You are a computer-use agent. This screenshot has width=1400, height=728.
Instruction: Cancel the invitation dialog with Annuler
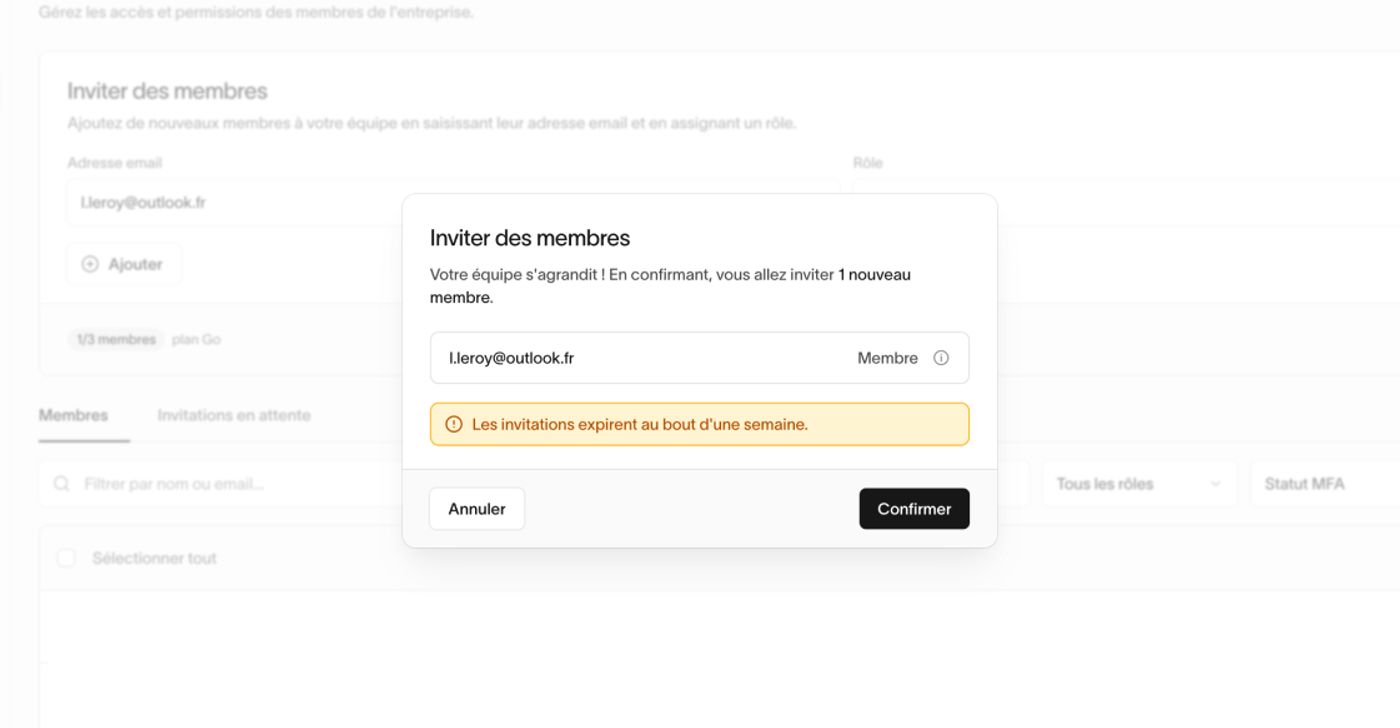point(477,509)
